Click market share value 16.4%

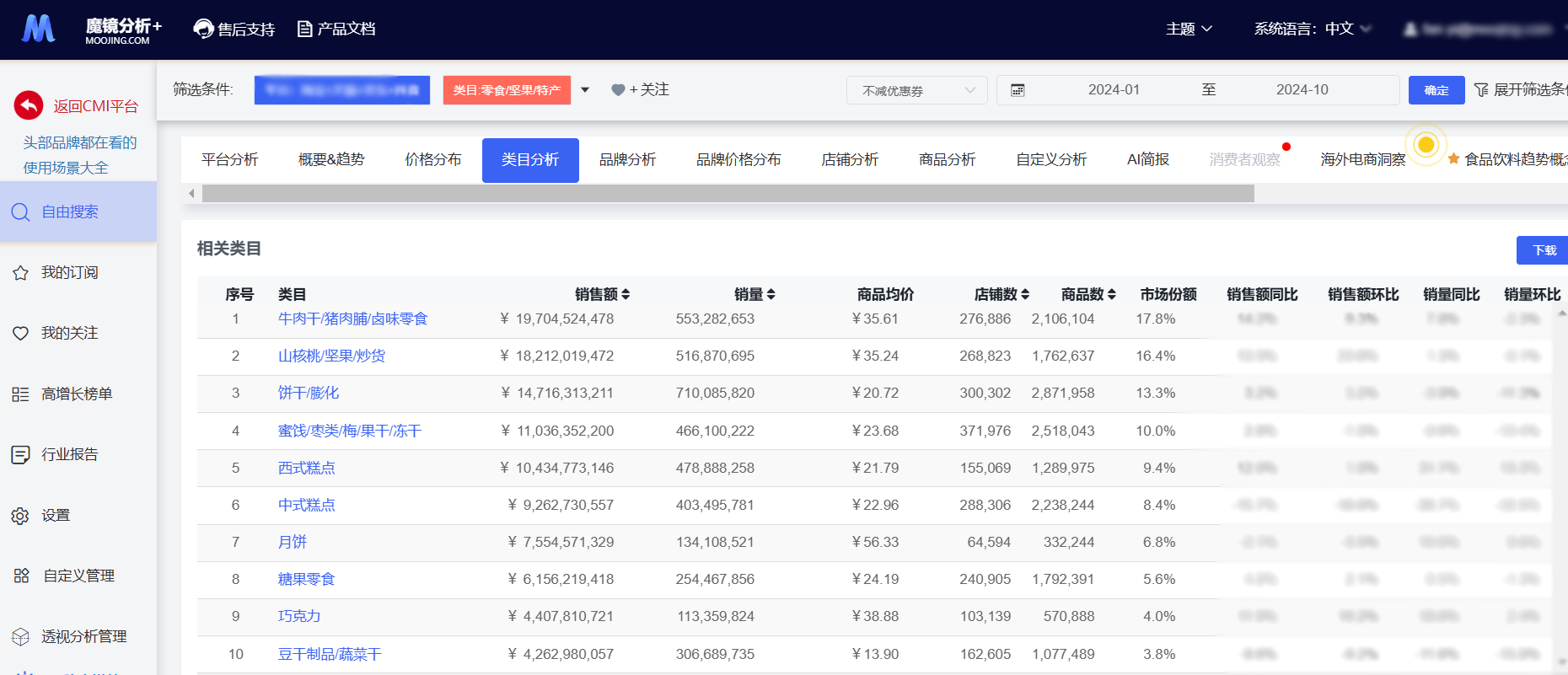coord(1155,356)
